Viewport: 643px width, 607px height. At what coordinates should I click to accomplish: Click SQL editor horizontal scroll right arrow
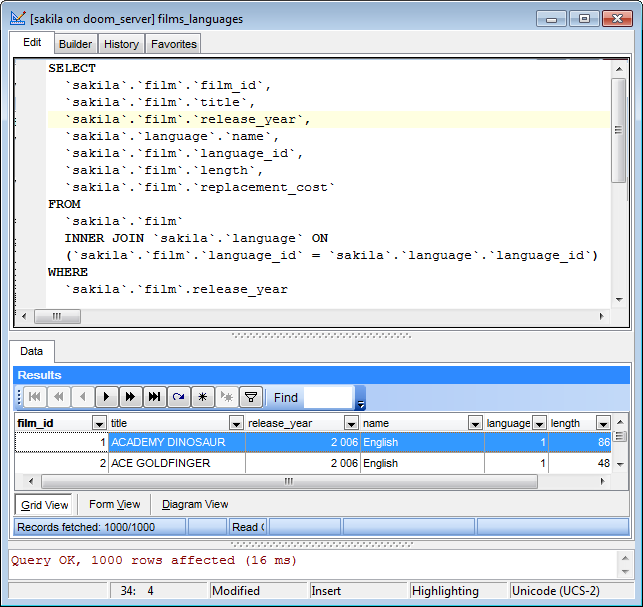point(602,316)
